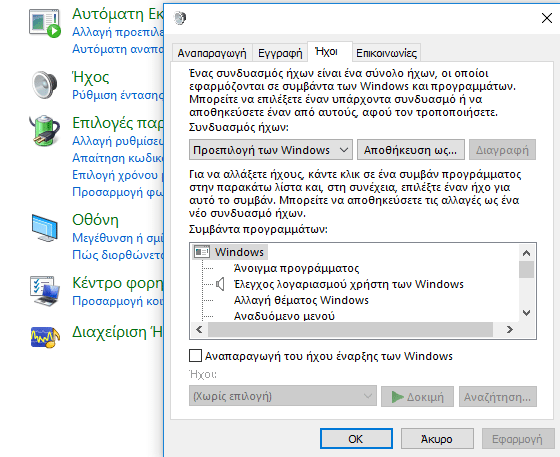Select the Windows root item in events list

(239, 252)
